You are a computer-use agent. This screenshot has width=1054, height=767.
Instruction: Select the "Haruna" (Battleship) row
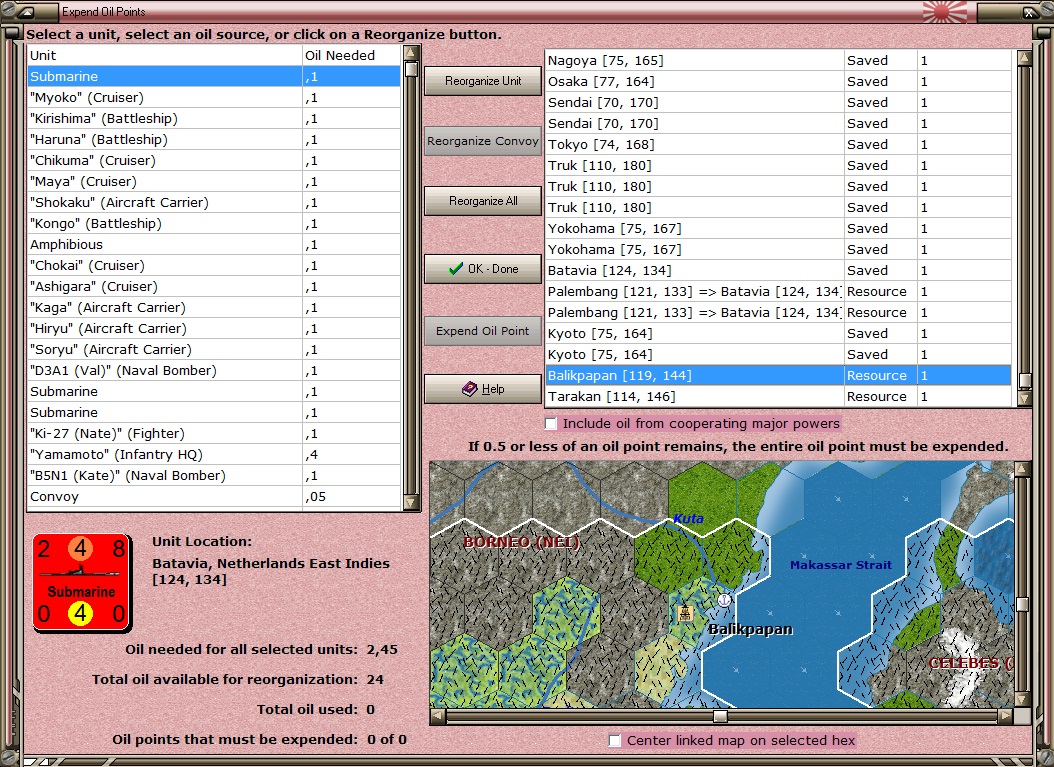click(214, 140)
